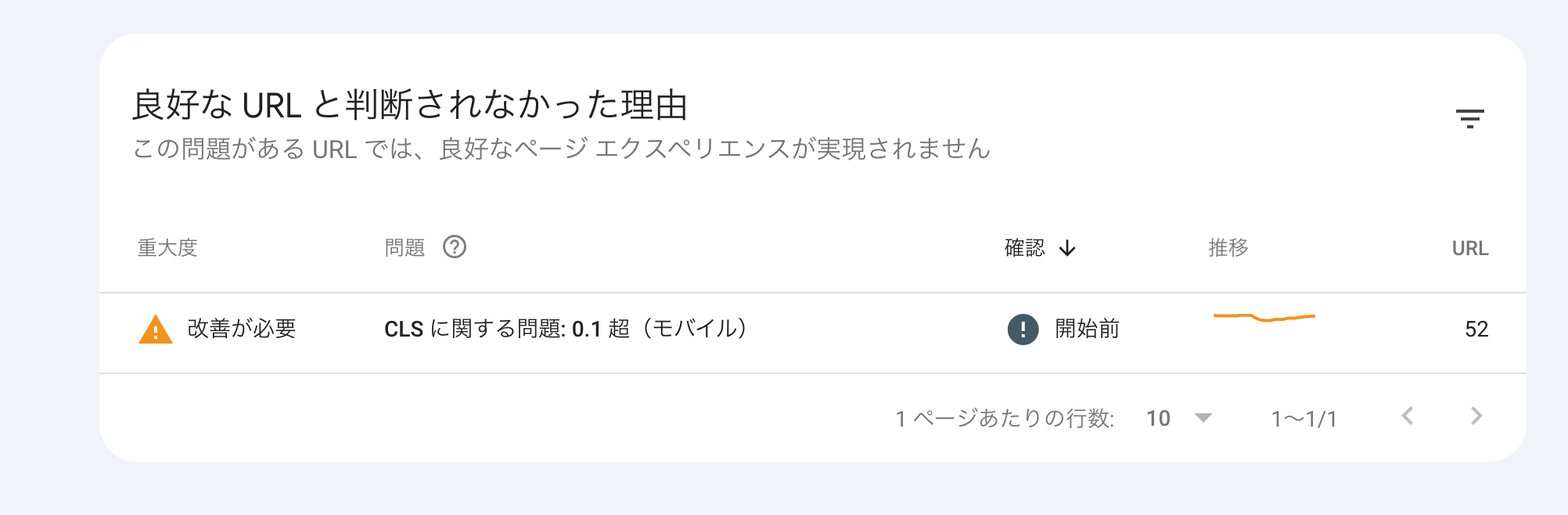Sort by the 確認 column header
Image resolution: width=1568 pixels, height=515 pixels.
click(1025, 248)
